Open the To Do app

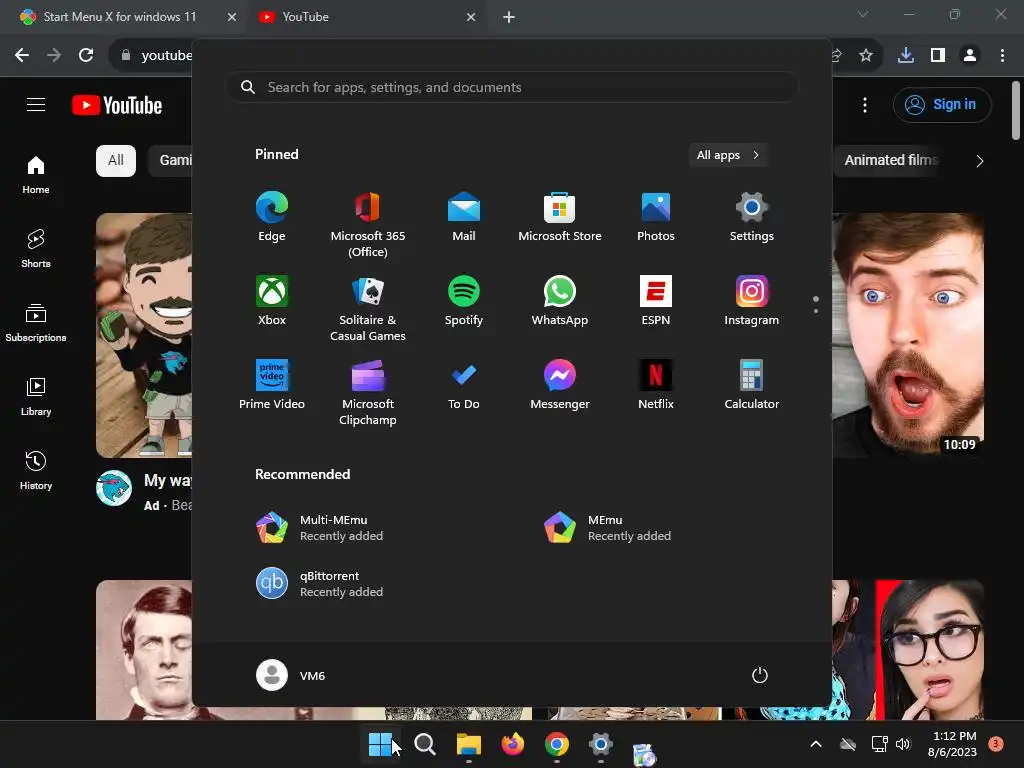(464, 385)
